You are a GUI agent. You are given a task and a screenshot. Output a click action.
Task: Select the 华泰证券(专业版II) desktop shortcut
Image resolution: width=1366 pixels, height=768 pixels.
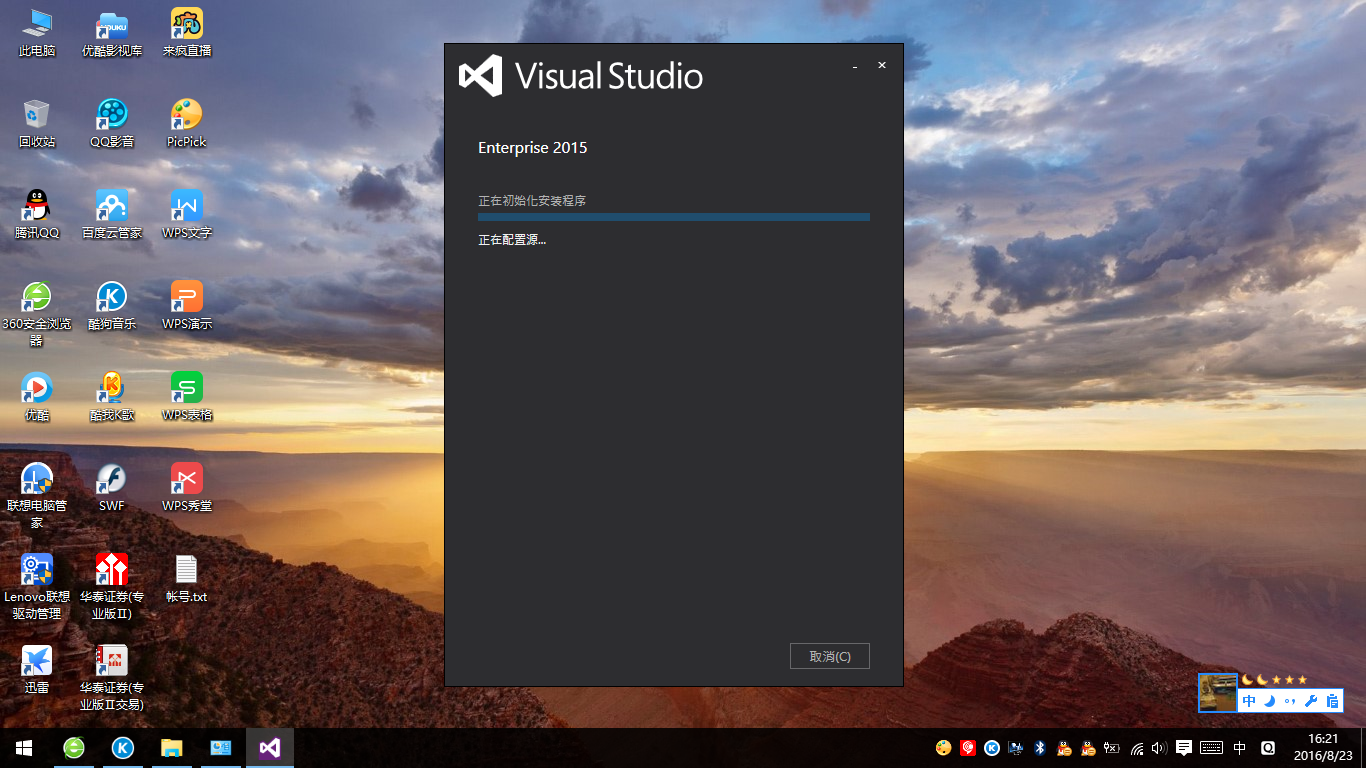(112, 587)
